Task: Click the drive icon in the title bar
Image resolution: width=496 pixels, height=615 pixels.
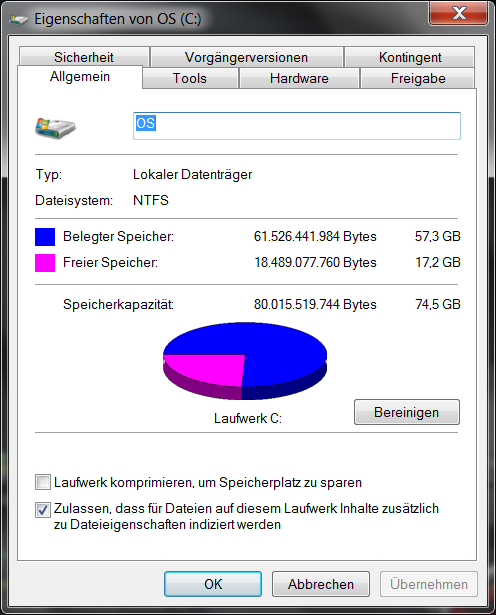Action: coord(19,20)
